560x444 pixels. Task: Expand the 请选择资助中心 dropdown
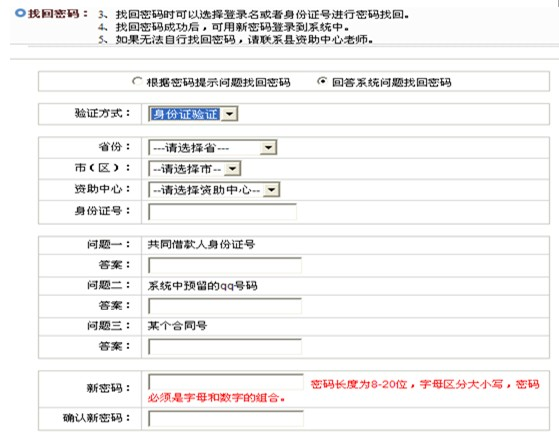(x=214, y=190)
